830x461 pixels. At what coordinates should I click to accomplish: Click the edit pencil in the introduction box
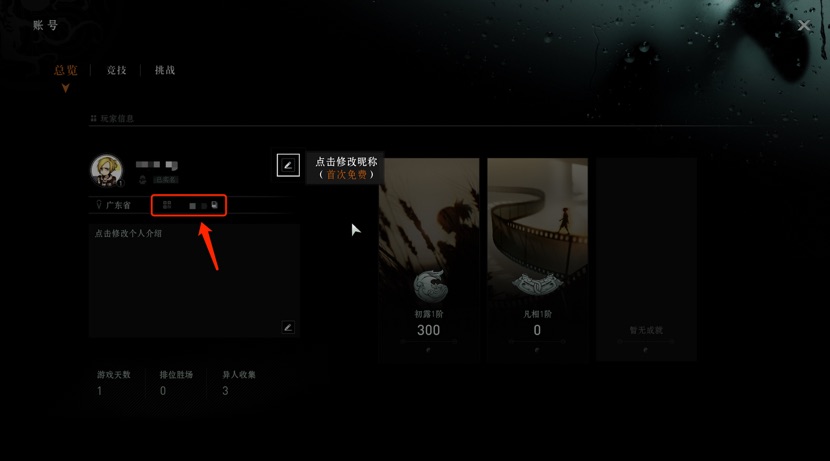click(287, 328)
